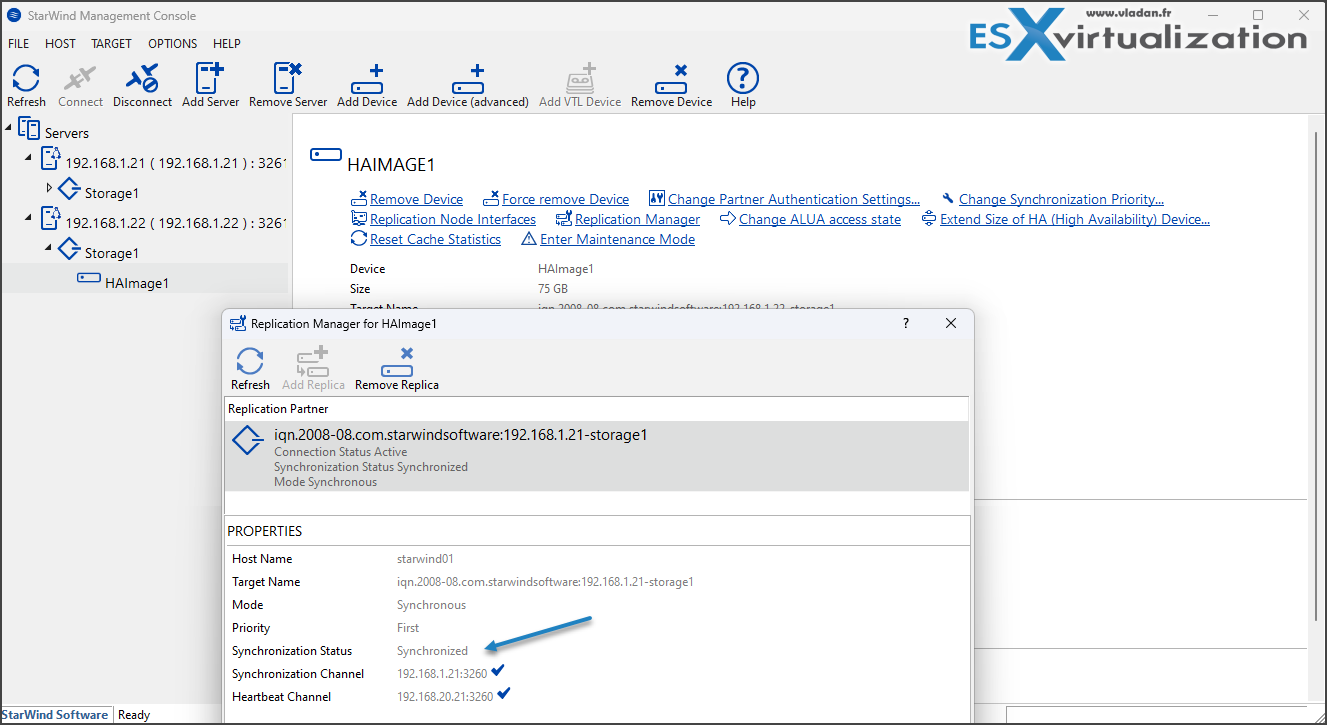The height and width of the screenshot is (725, 1327).
Task: Click the StarWind app icon in title bar
Action: click(14, 15)
